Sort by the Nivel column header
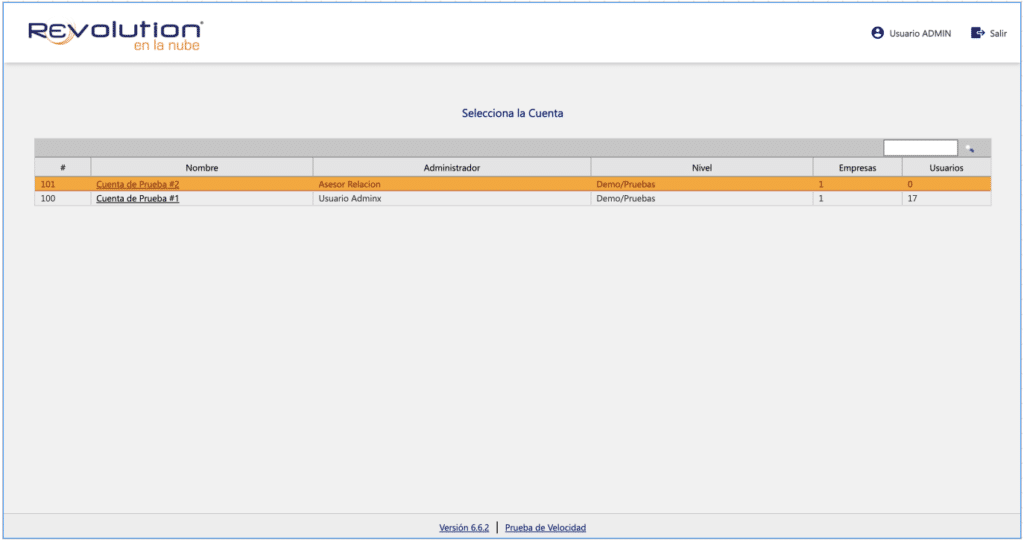This screenshot has height=540, width=1024. 701,168
